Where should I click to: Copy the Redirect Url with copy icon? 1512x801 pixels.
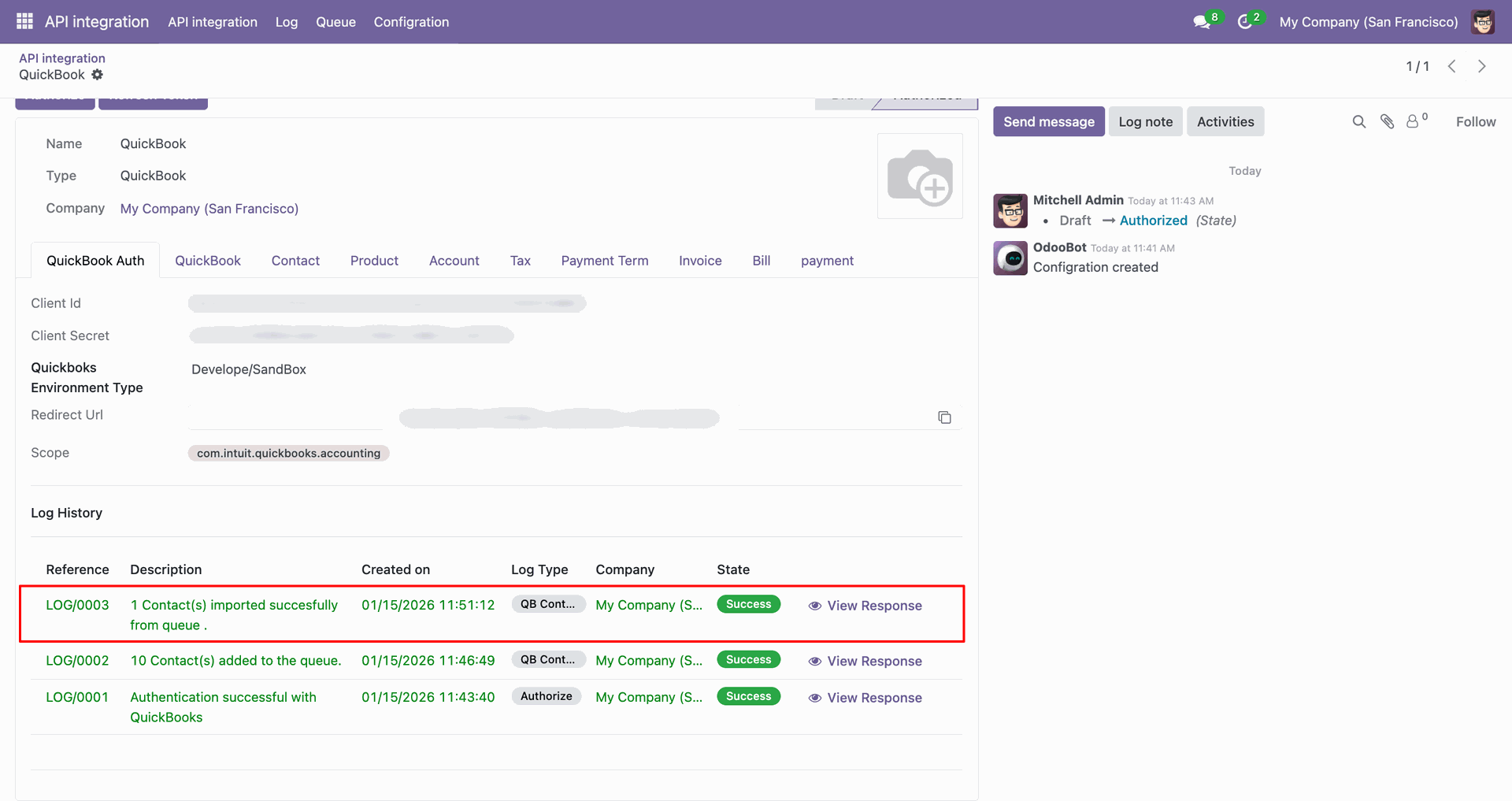pyautogui.click(x=944, y=417)
